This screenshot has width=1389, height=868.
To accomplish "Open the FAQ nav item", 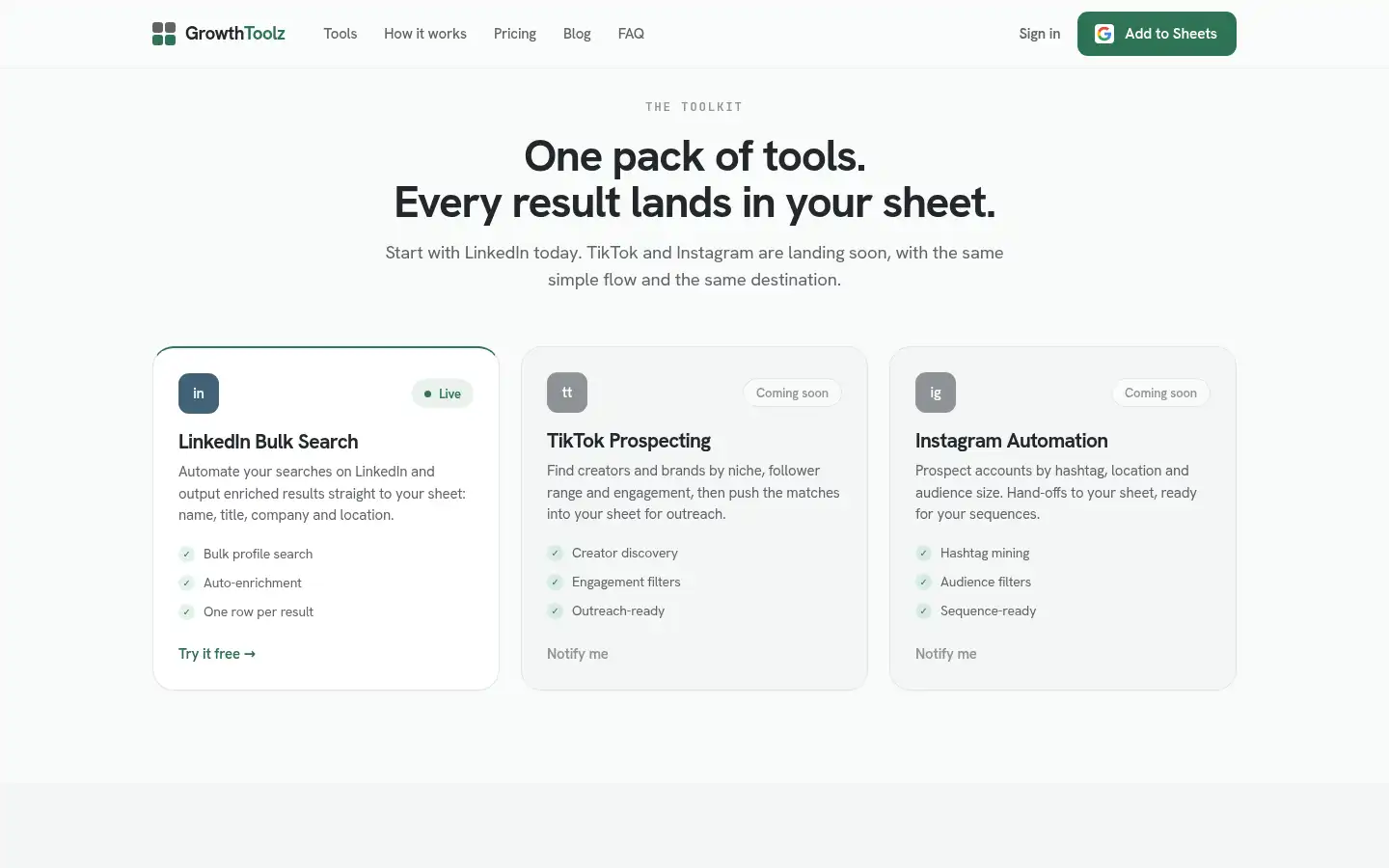I will (x=631, y=34).
